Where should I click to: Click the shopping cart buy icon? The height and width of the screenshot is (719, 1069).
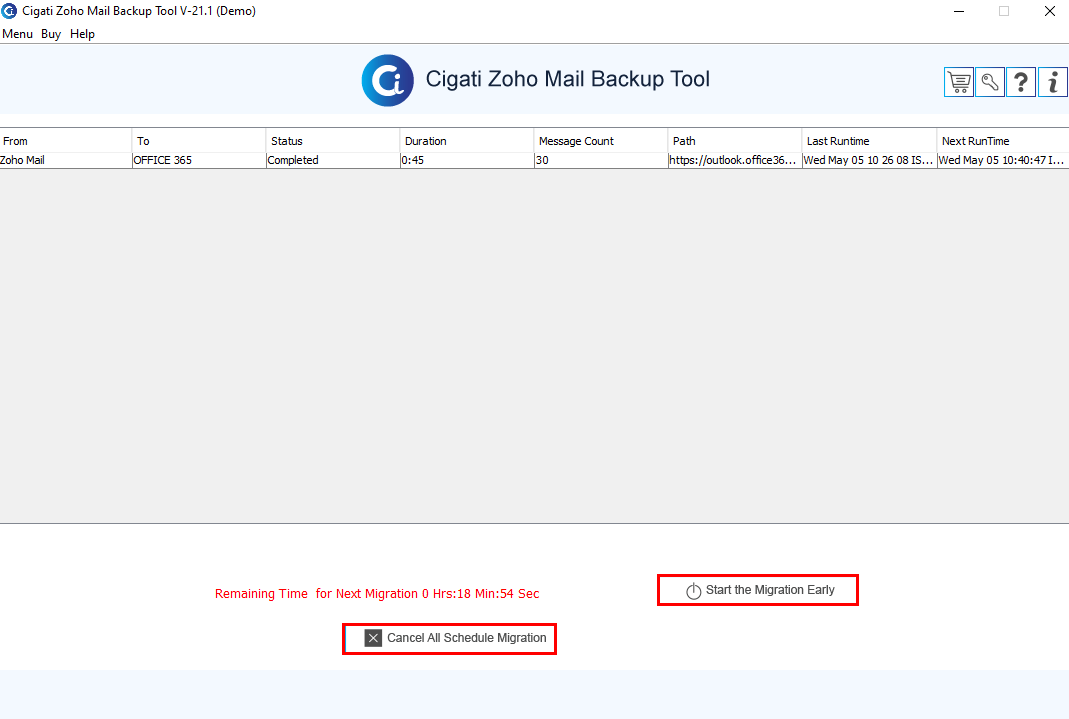coord(959,82)
